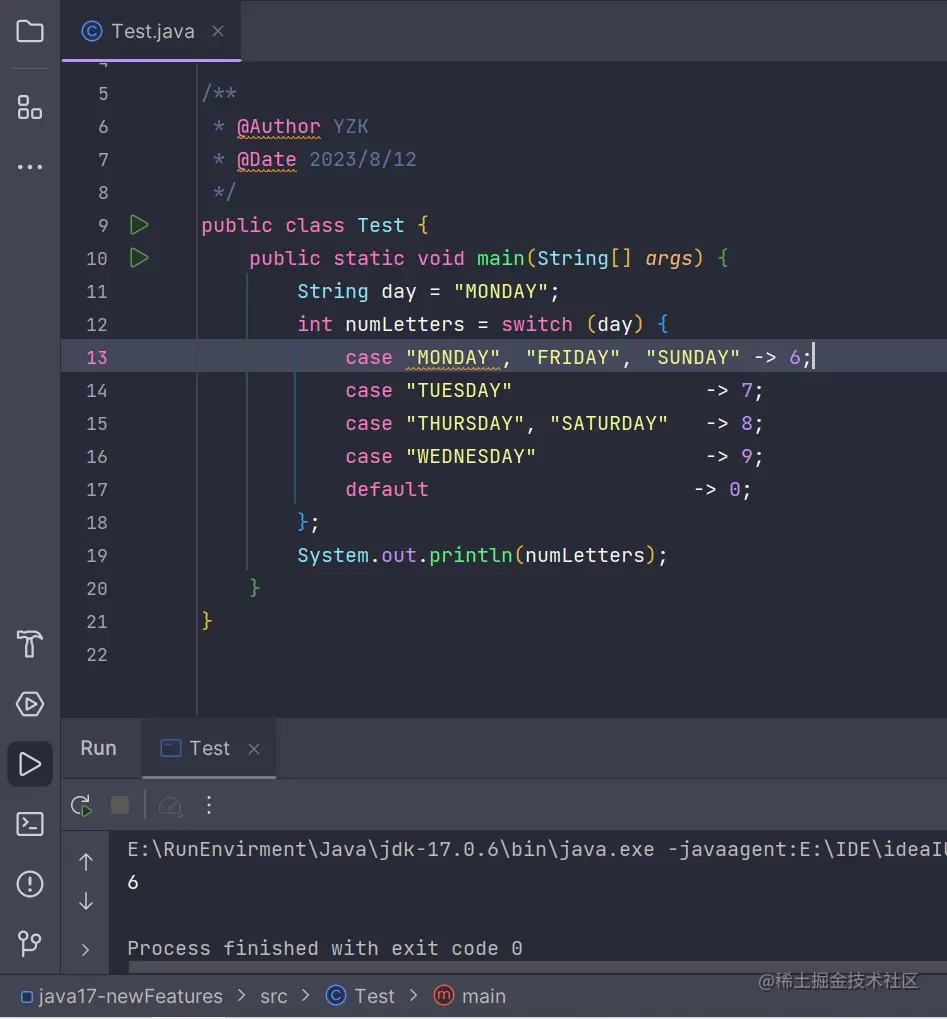
Task: Run class Test from gutter line 9
Action: coord(139,225)
